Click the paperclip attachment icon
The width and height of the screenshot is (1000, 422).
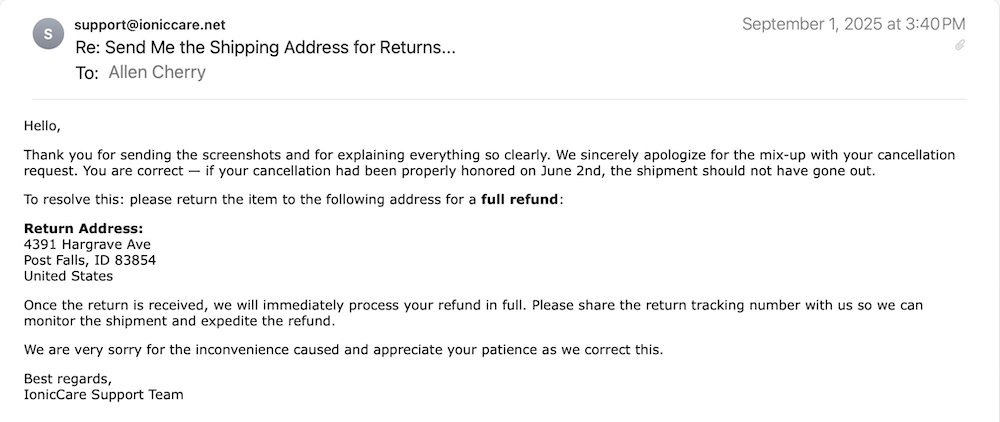[960, 46]
